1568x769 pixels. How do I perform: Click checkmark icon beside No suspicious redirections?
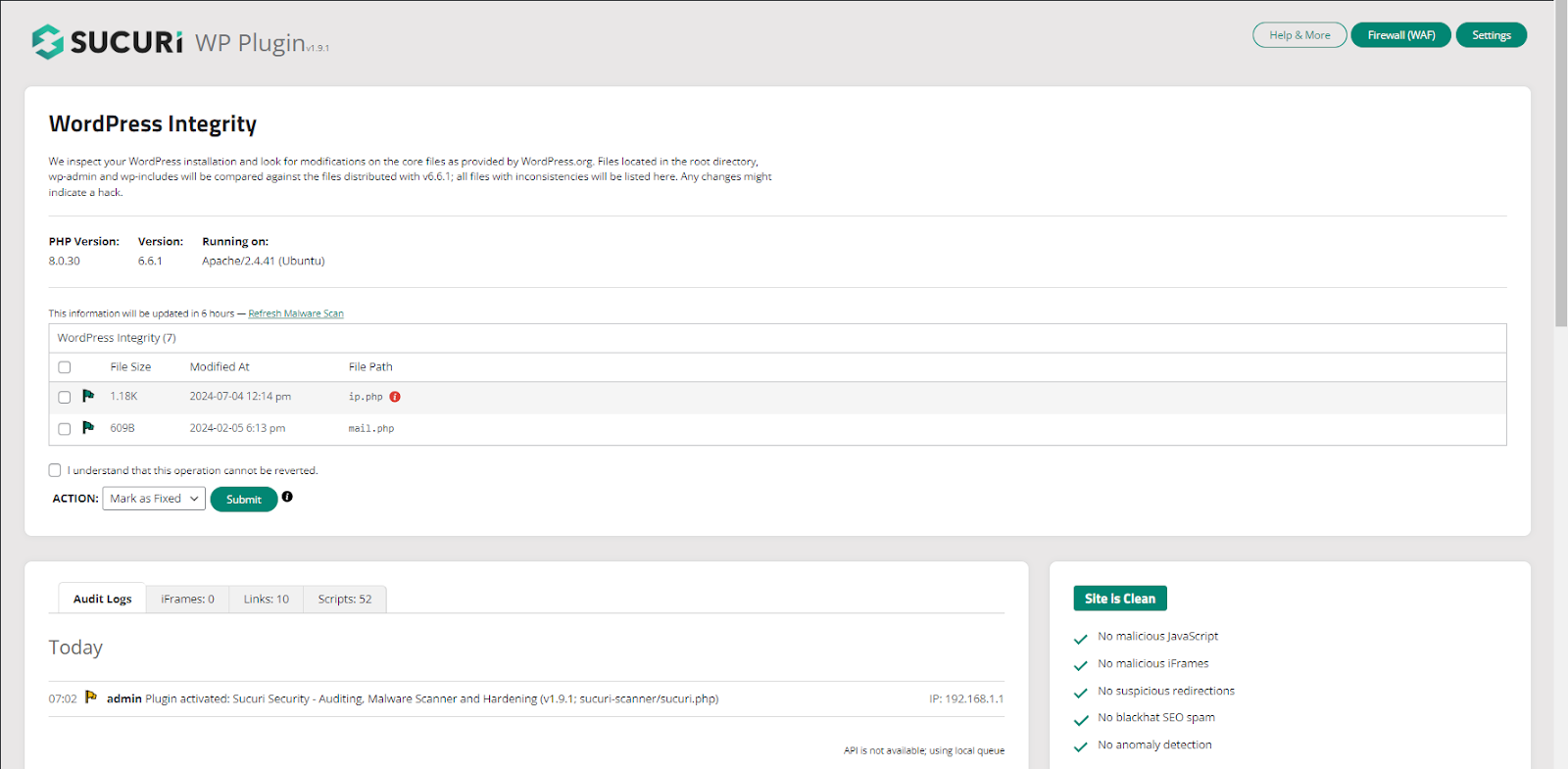pos(1081,693)
